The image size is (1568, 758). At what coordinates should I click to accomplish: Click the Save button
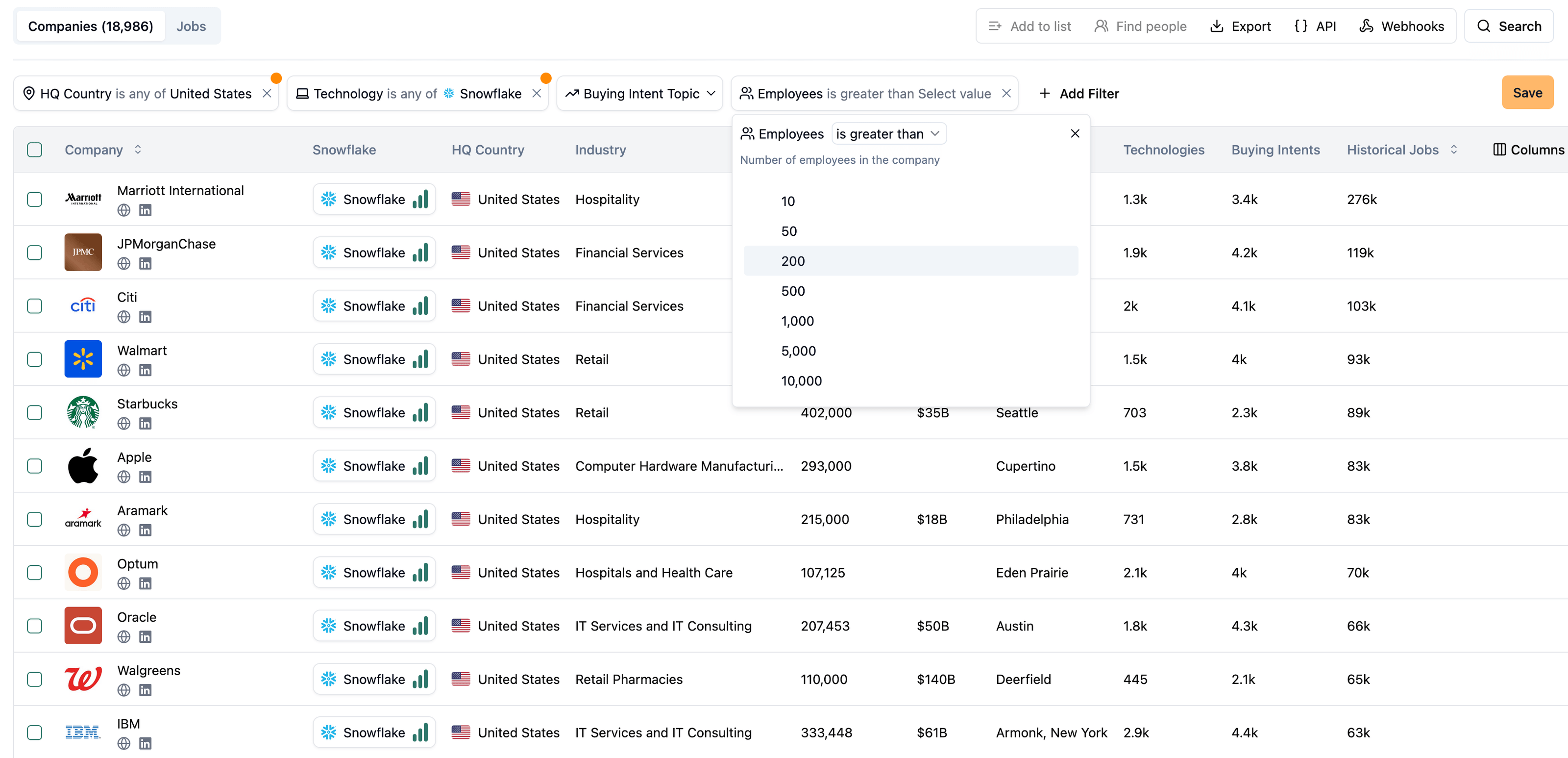click(x=1527, y=93)
